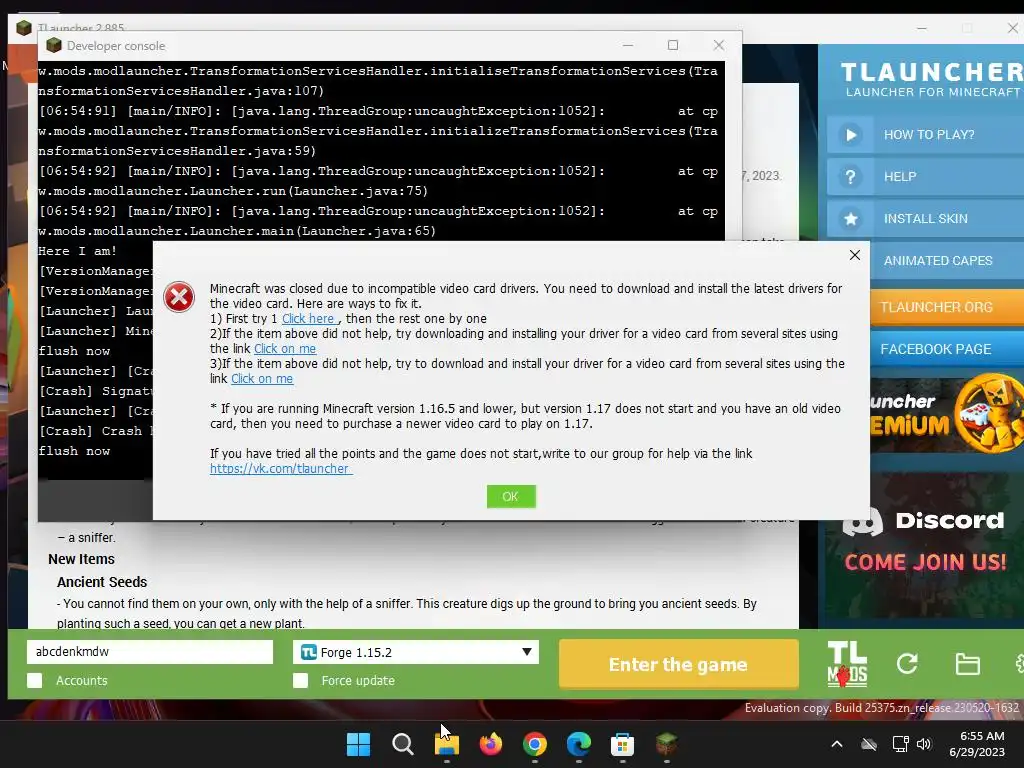Click the TLauncher Premium banner
The width and height of the screenshot is (1024, 768).
(x=947, y=413)
